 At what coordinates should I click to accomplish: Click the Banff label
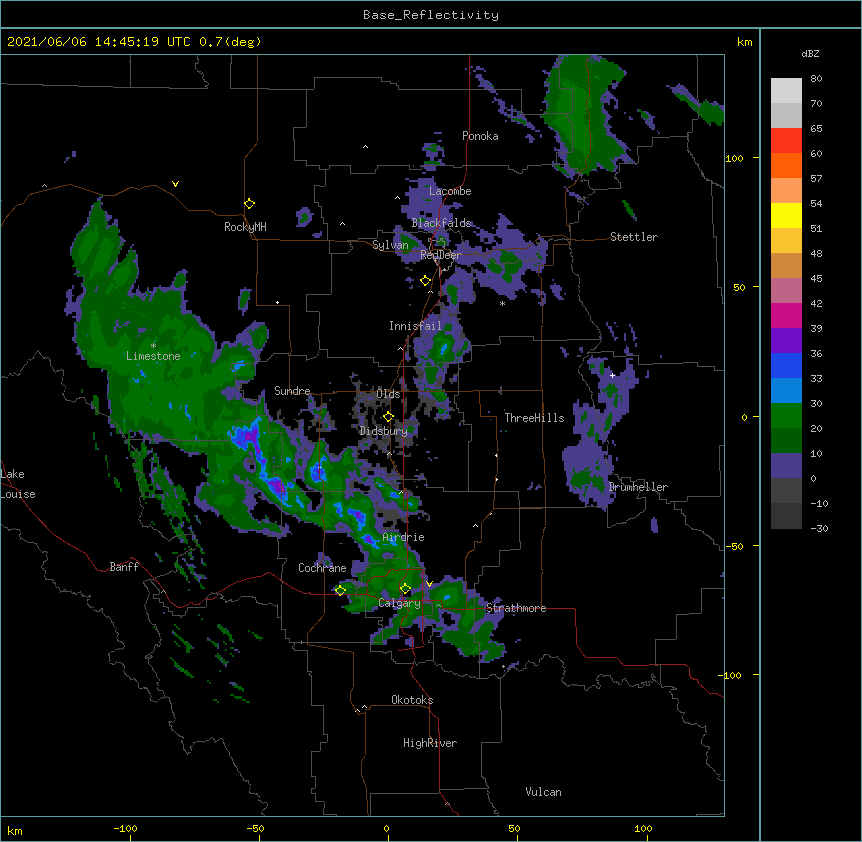coord(124,567)
